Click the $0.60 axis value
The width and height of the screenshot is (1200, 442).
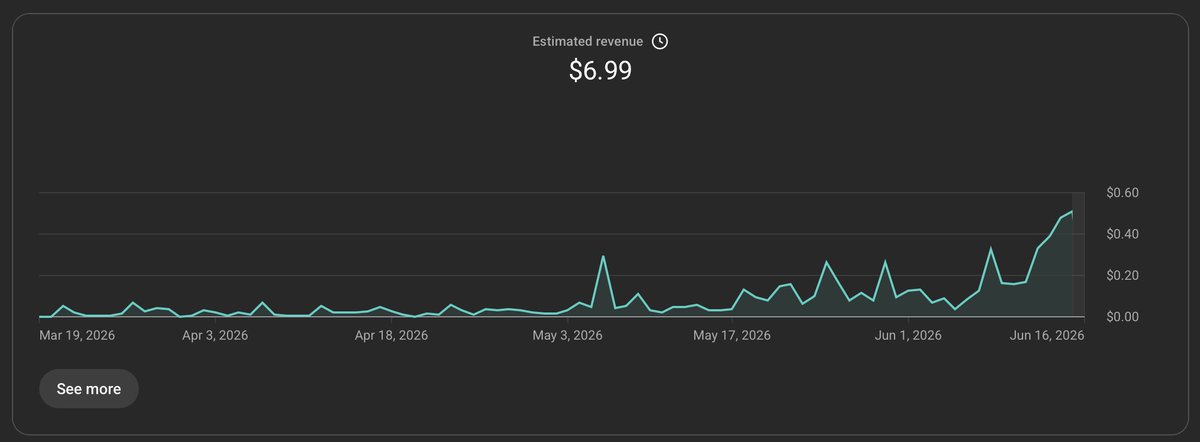tap(1124, 193)
